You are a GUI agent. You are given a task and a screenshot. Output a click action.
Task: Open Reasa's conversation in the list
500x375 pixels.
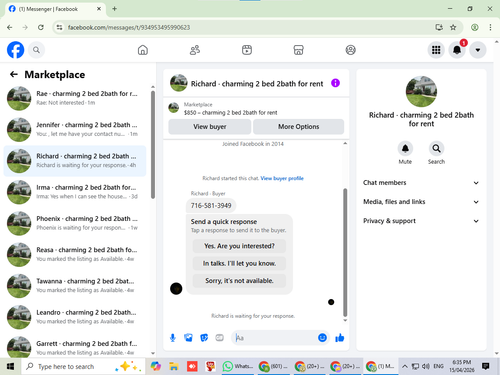tap(75, 254)
